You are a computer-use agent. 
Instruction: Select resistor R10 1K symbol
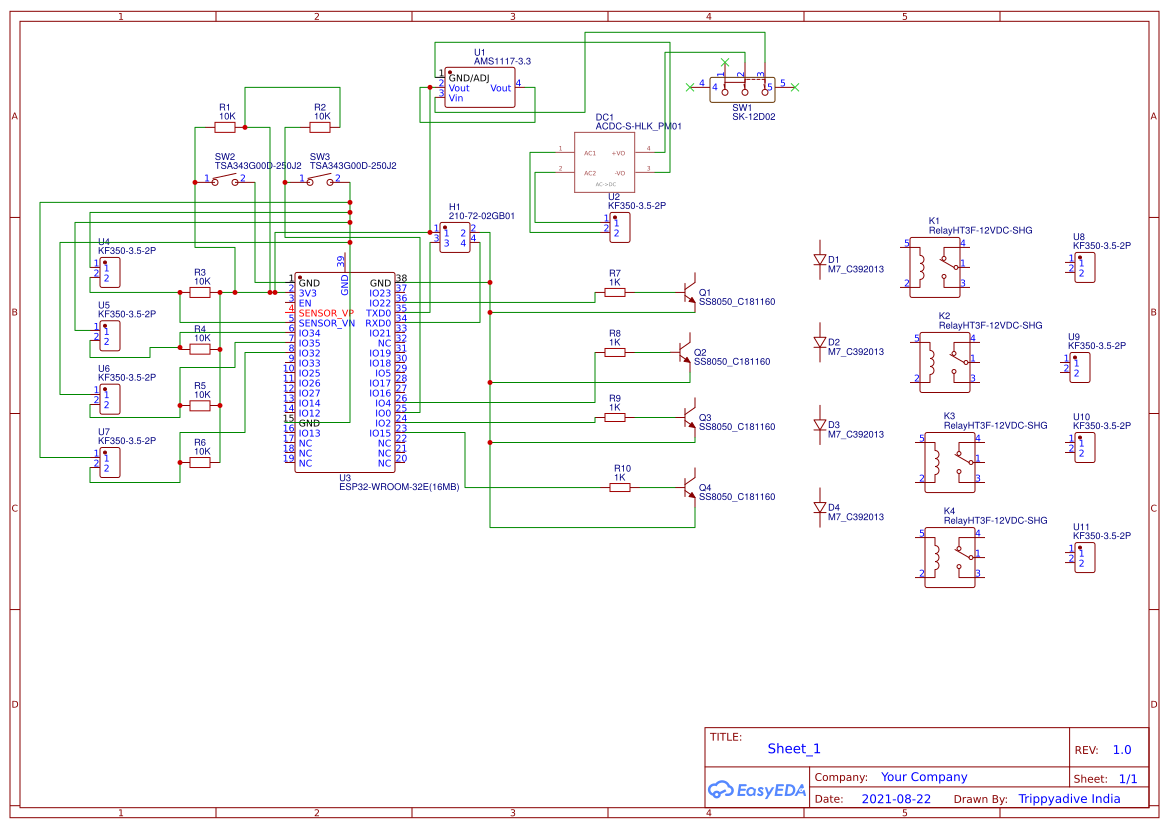pos(620,487)
